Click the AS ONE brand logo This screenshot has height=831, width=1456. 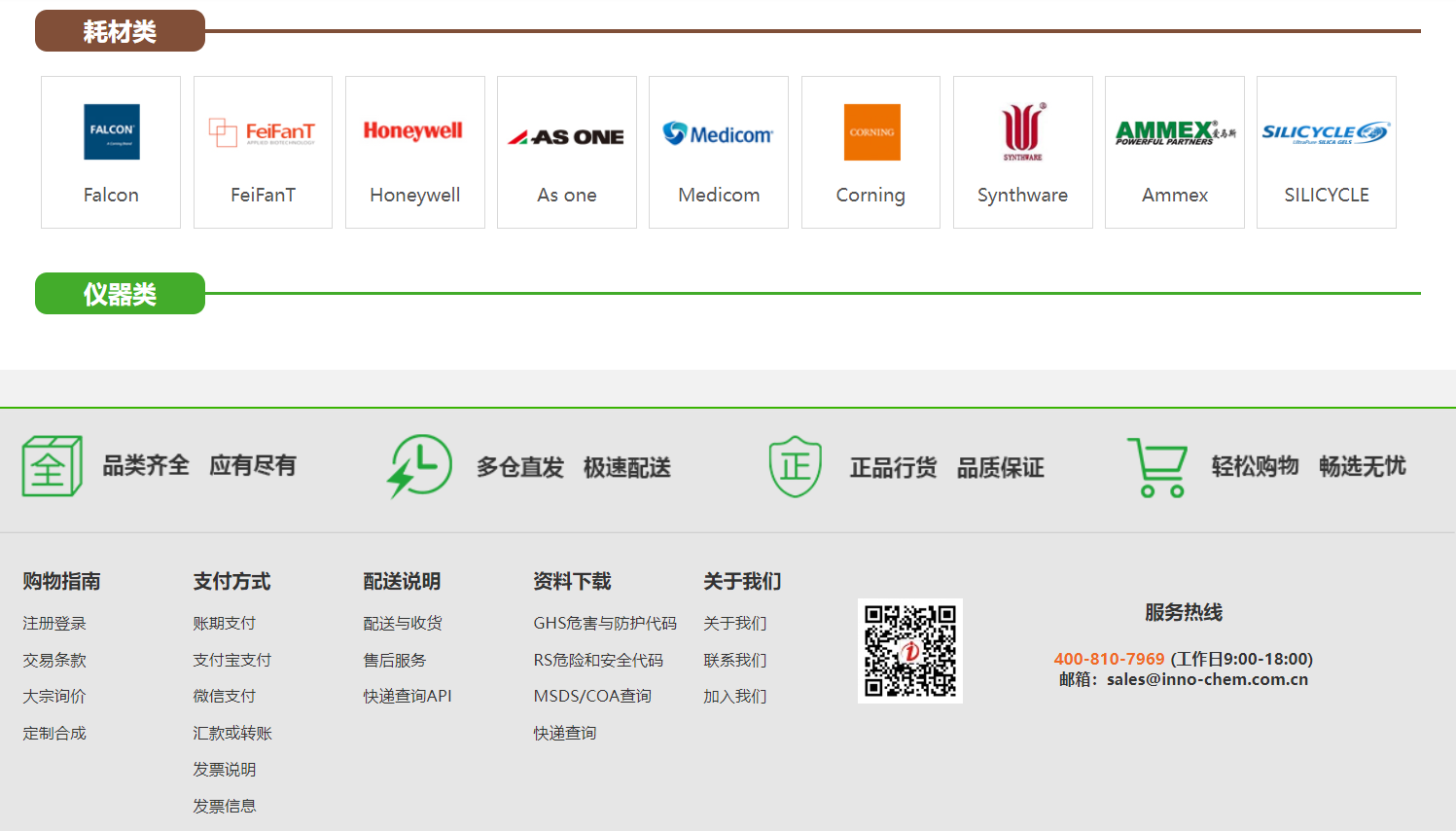[566, 137]
